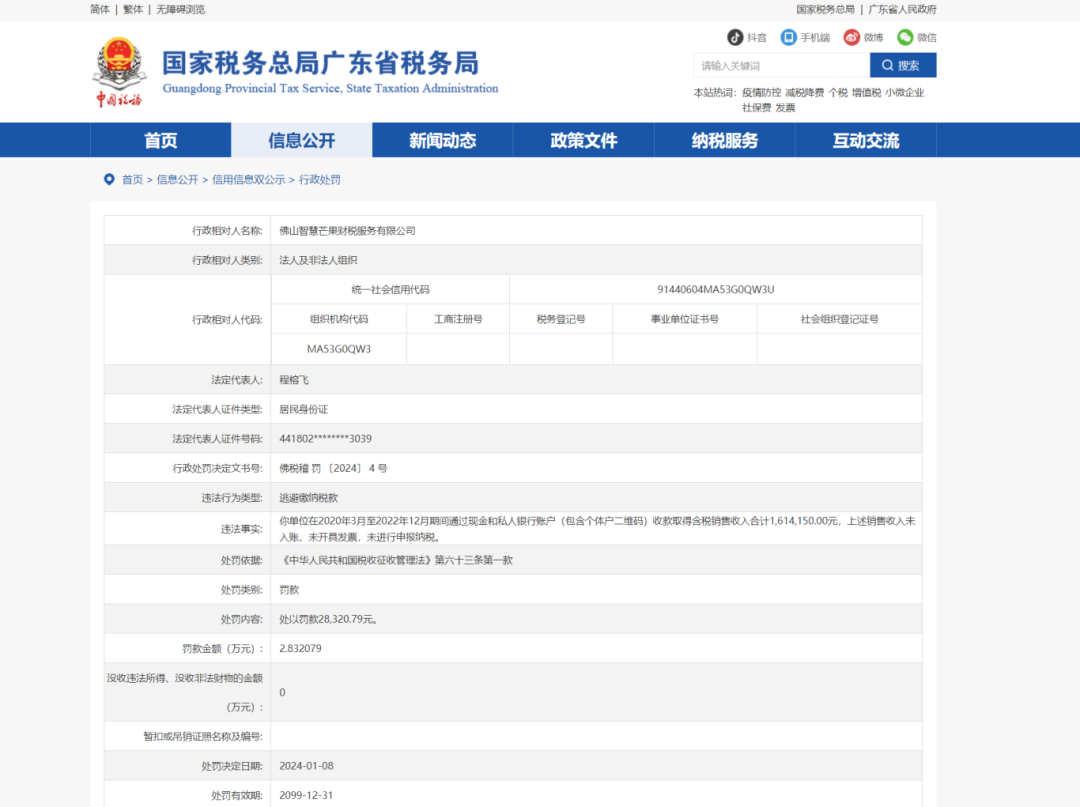Open 无障碍浏览 accessibility mode
This screenshot has width=1080, height=807.
[x=178, y=9]
